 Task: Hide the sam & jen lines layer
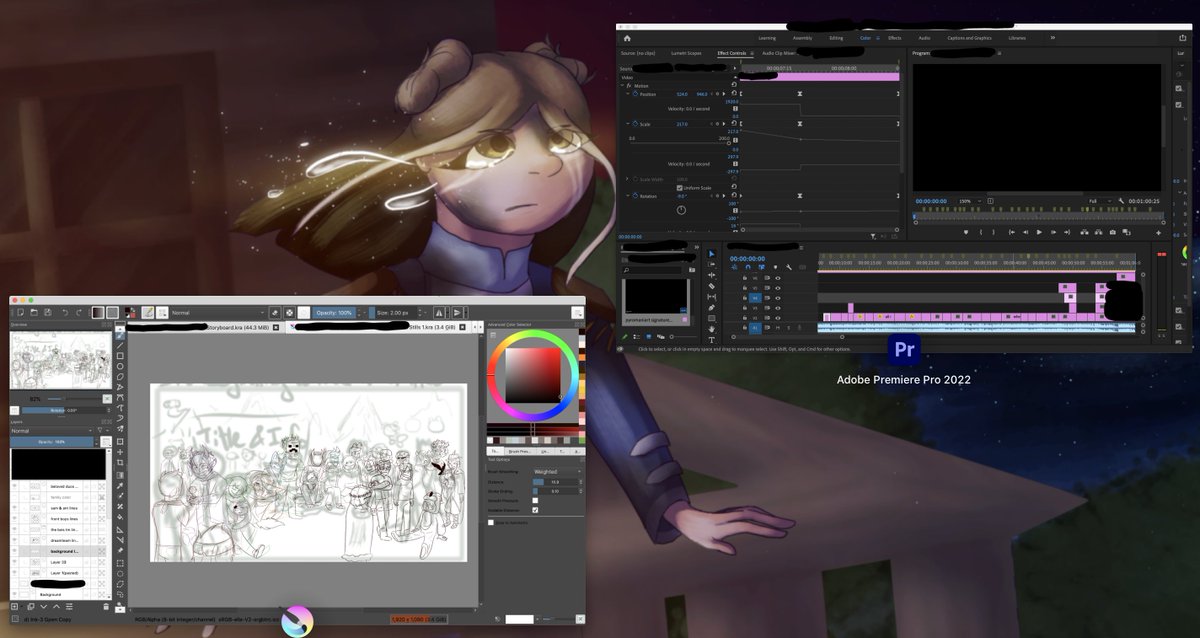(x=14, y=508)
